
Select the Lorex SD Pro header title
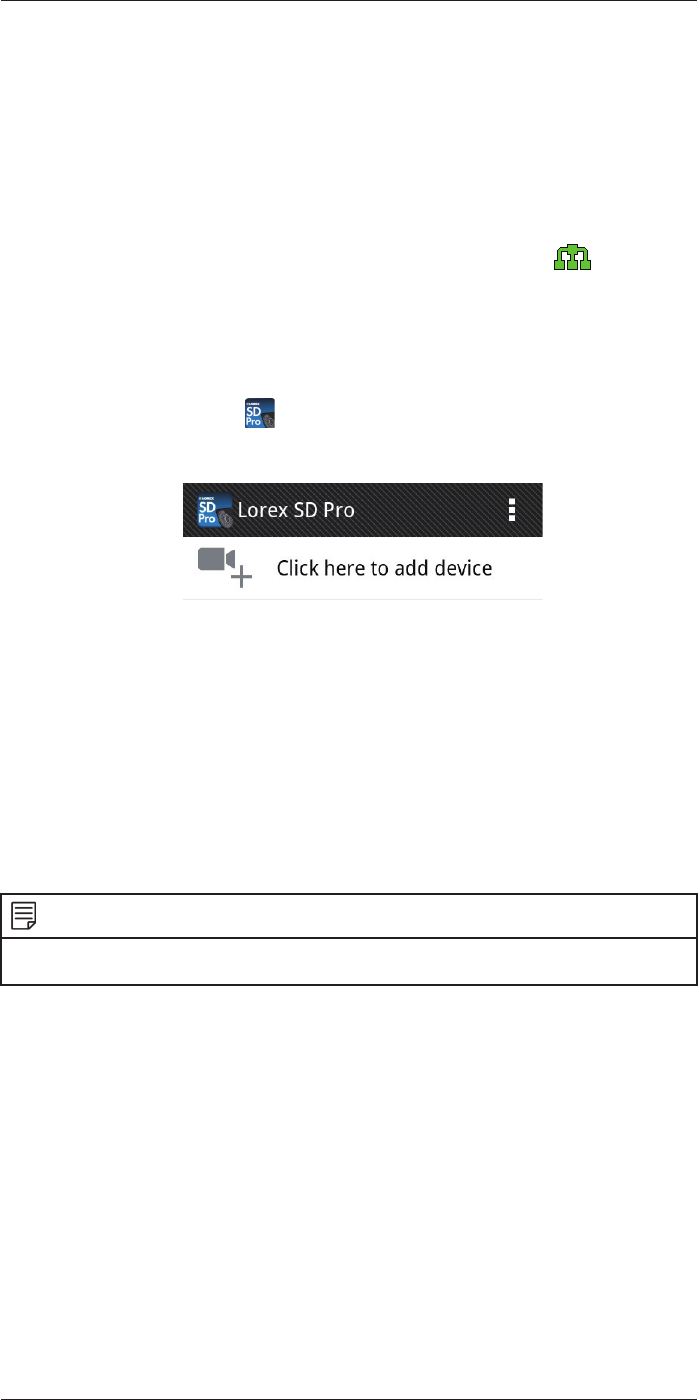tap(296, 510)
